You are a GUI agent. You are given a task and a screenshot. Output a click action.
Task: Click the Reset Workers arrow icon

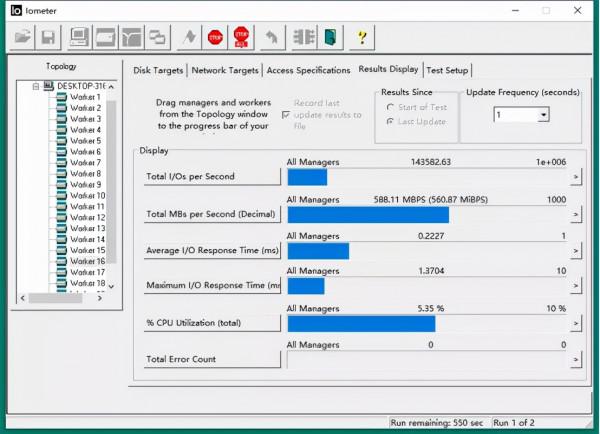pyautogui.click(x=269, y=38)
